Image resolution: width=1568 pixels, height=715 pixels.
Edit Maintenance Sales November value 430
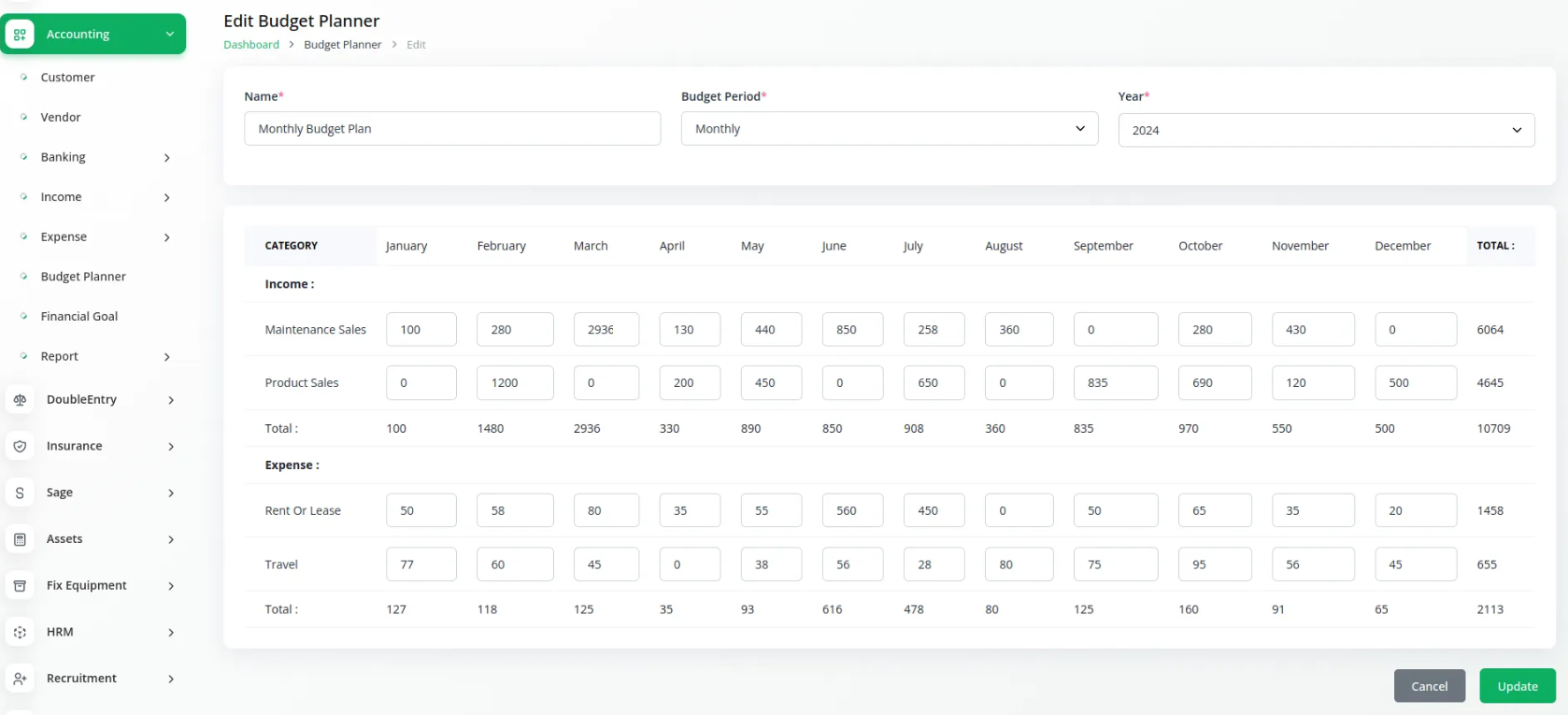point(1313,330)
